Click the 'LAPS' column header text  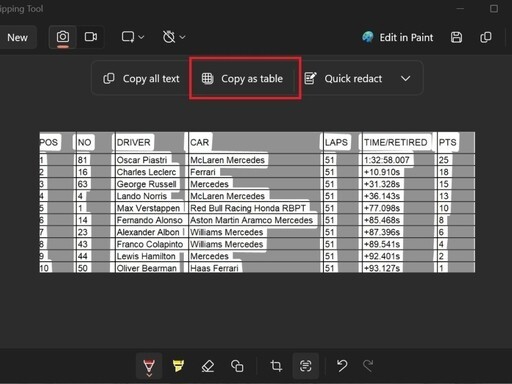click(336, 142)
